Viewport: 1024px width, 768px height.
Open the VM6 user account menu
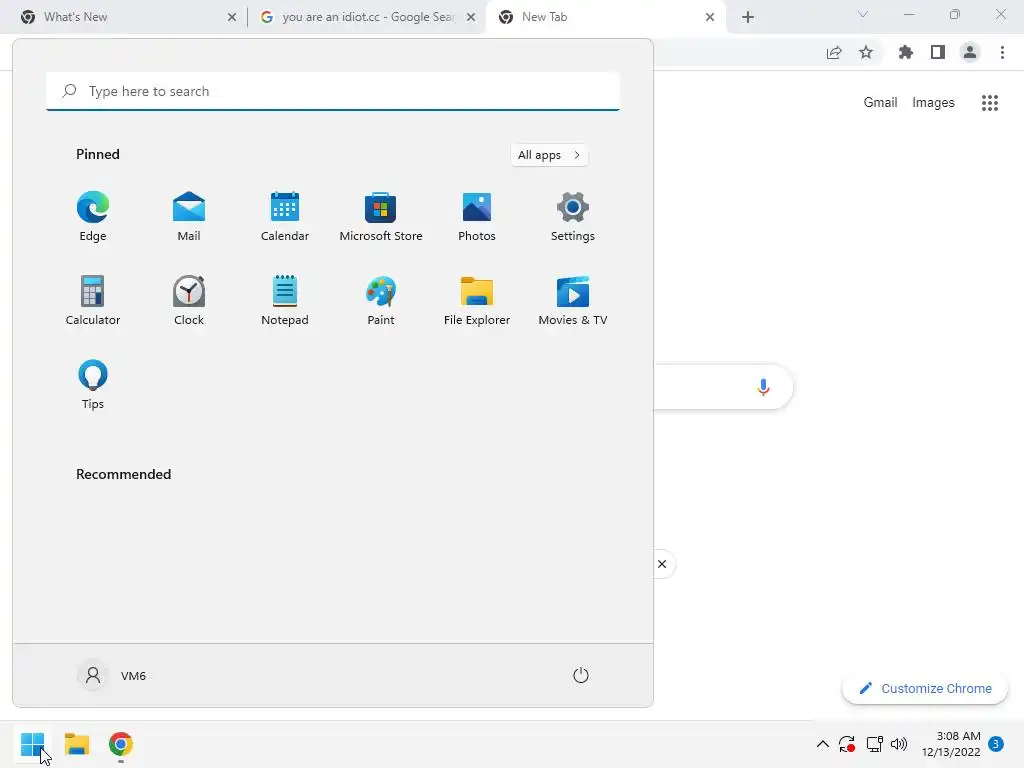[112, 675]
